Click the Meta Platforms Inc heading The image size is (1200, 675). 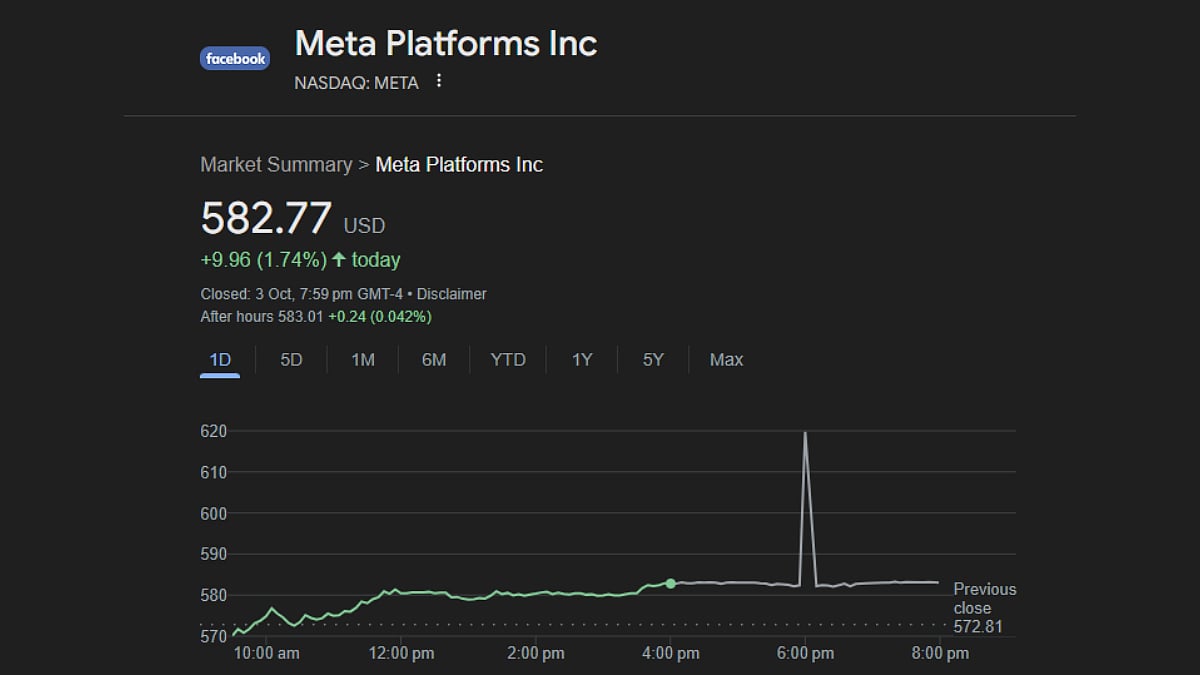[446, 43]
